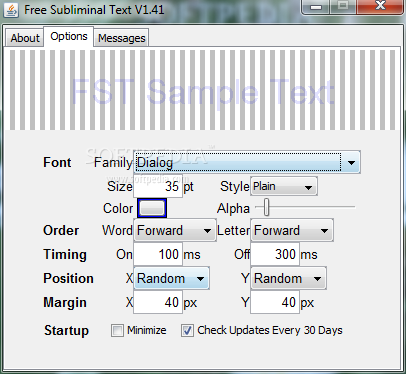Click the Margin Y pixel field
Image resolution: width=406 pixels, height=374 pixels.
pyautogui.click(x=275, y=302)
